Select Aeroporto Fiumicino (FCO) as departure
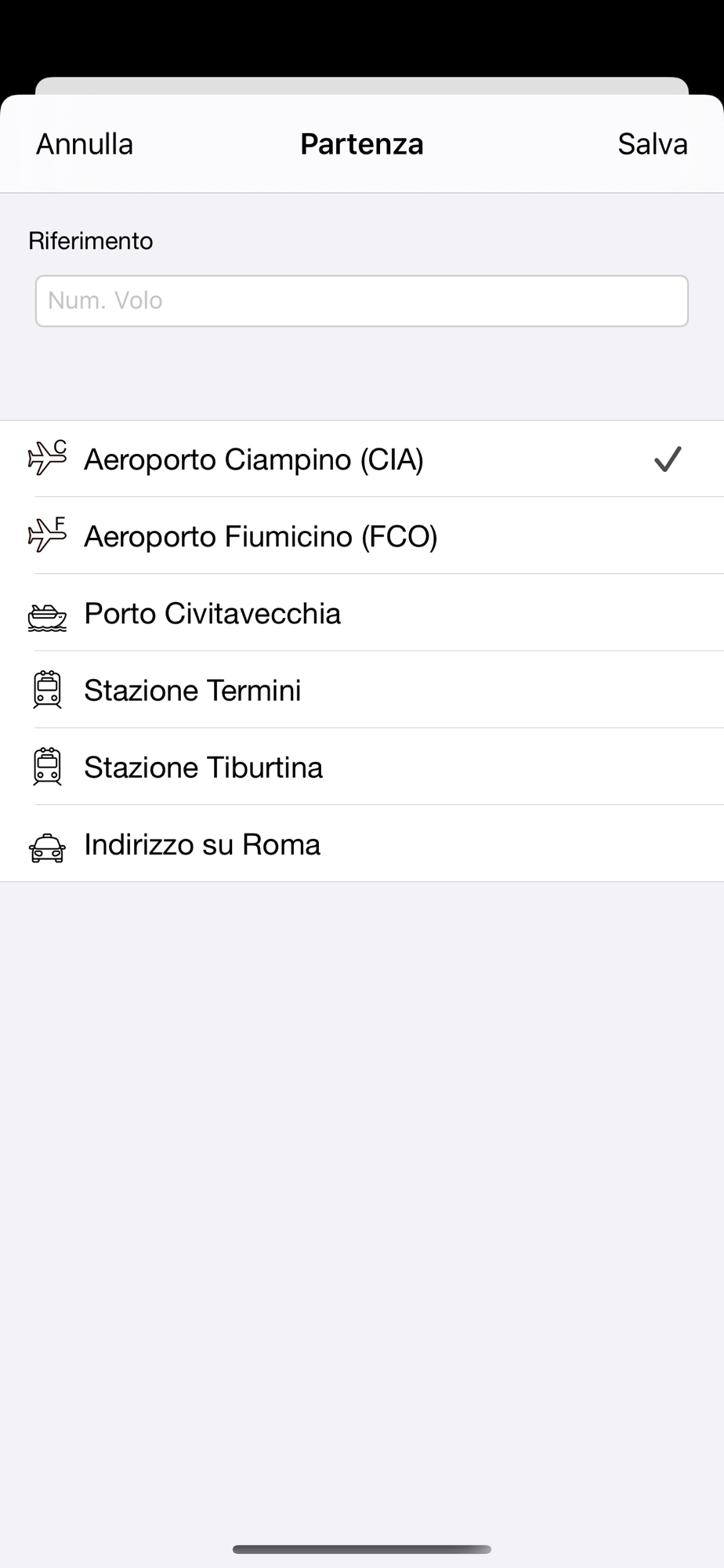This screenshot has width=724, height=1568. [x=362, y=536]
